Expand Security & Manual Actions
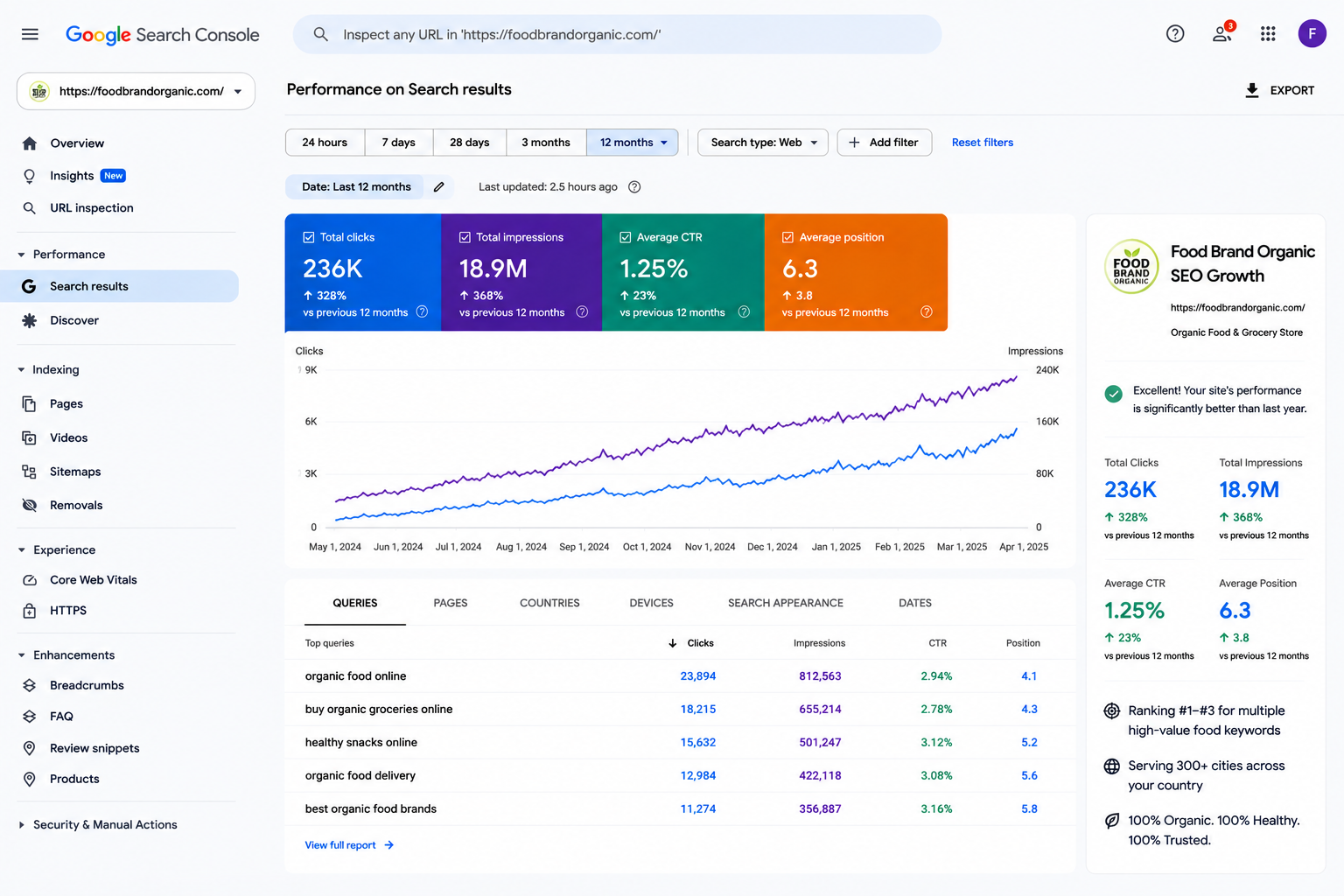Image resolution: width=1344 pixels, height=896 pixels. 21,825
